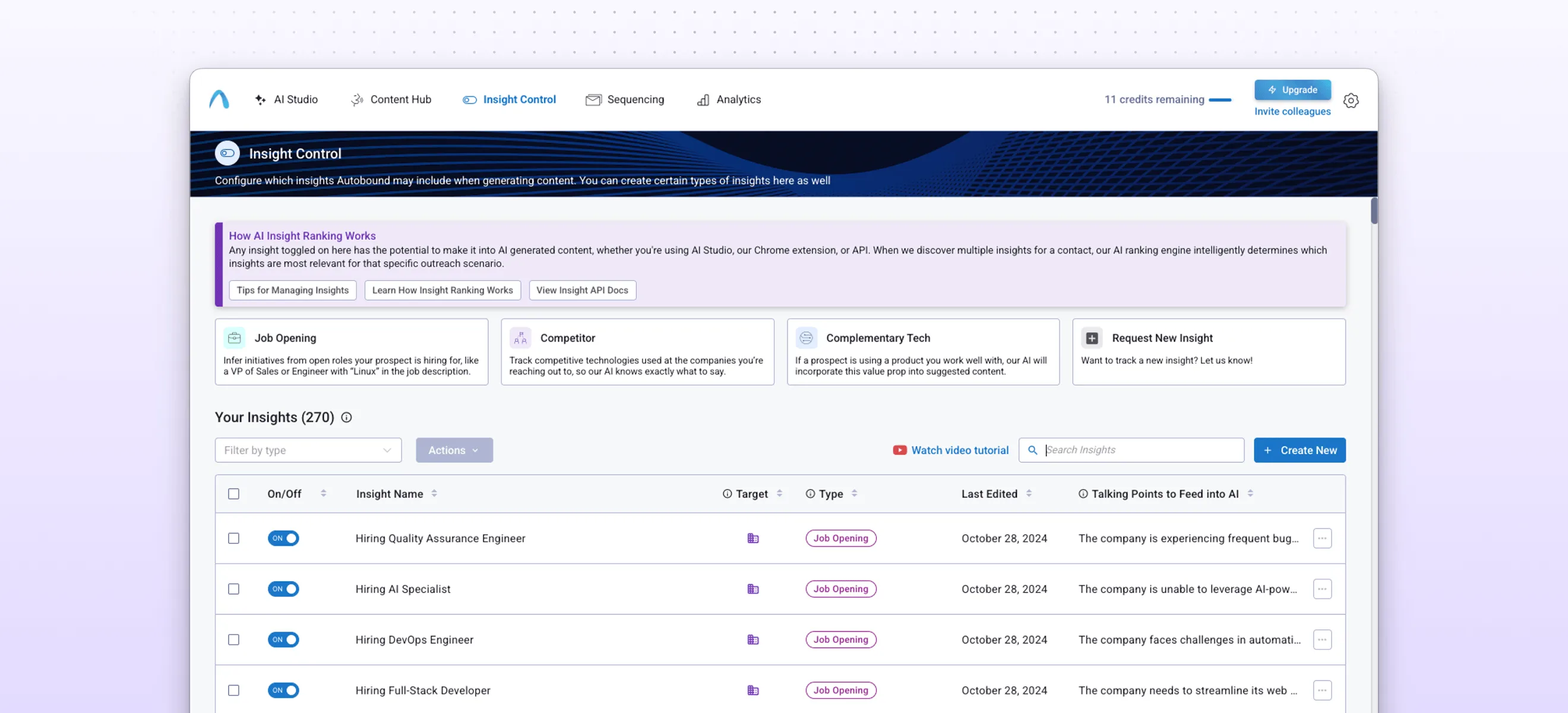Click company target icon for Hiring DevOps Engineer
The image size is (1568, 713).
[x=753, y=639]
